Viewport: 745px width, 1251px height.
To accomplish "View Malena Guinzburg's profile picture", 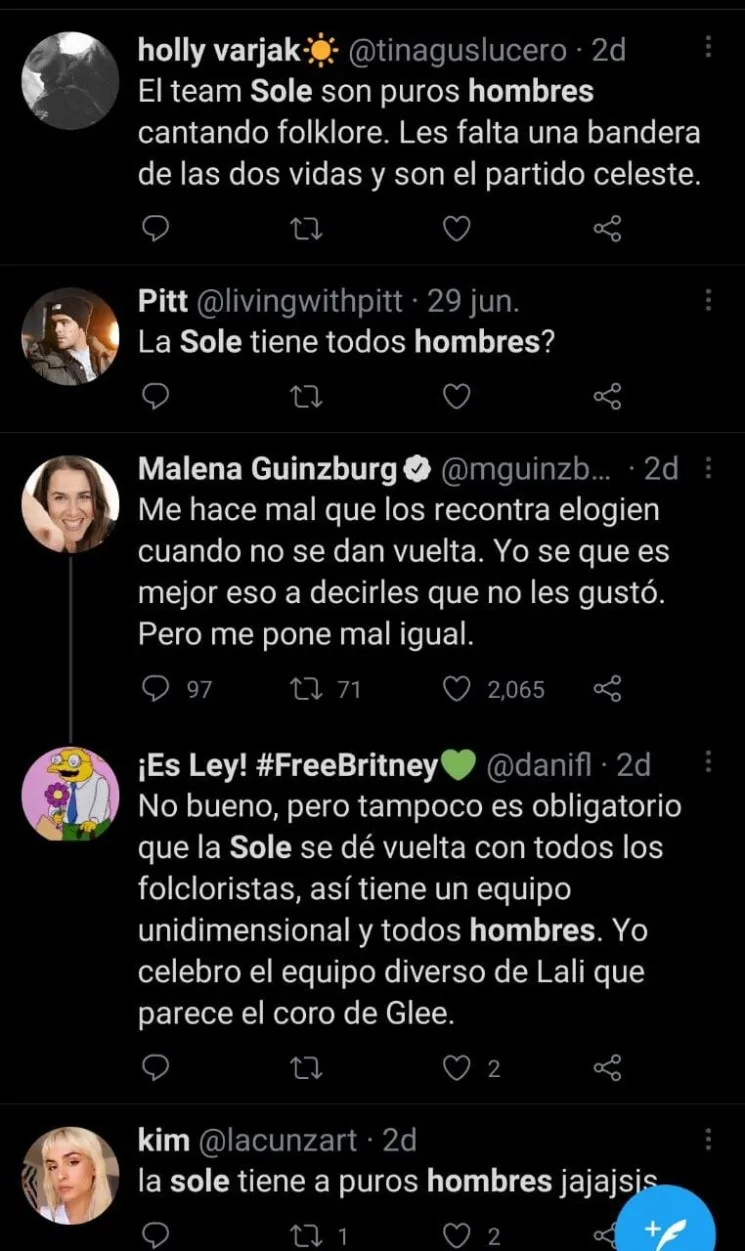I will tap(70, 504).
